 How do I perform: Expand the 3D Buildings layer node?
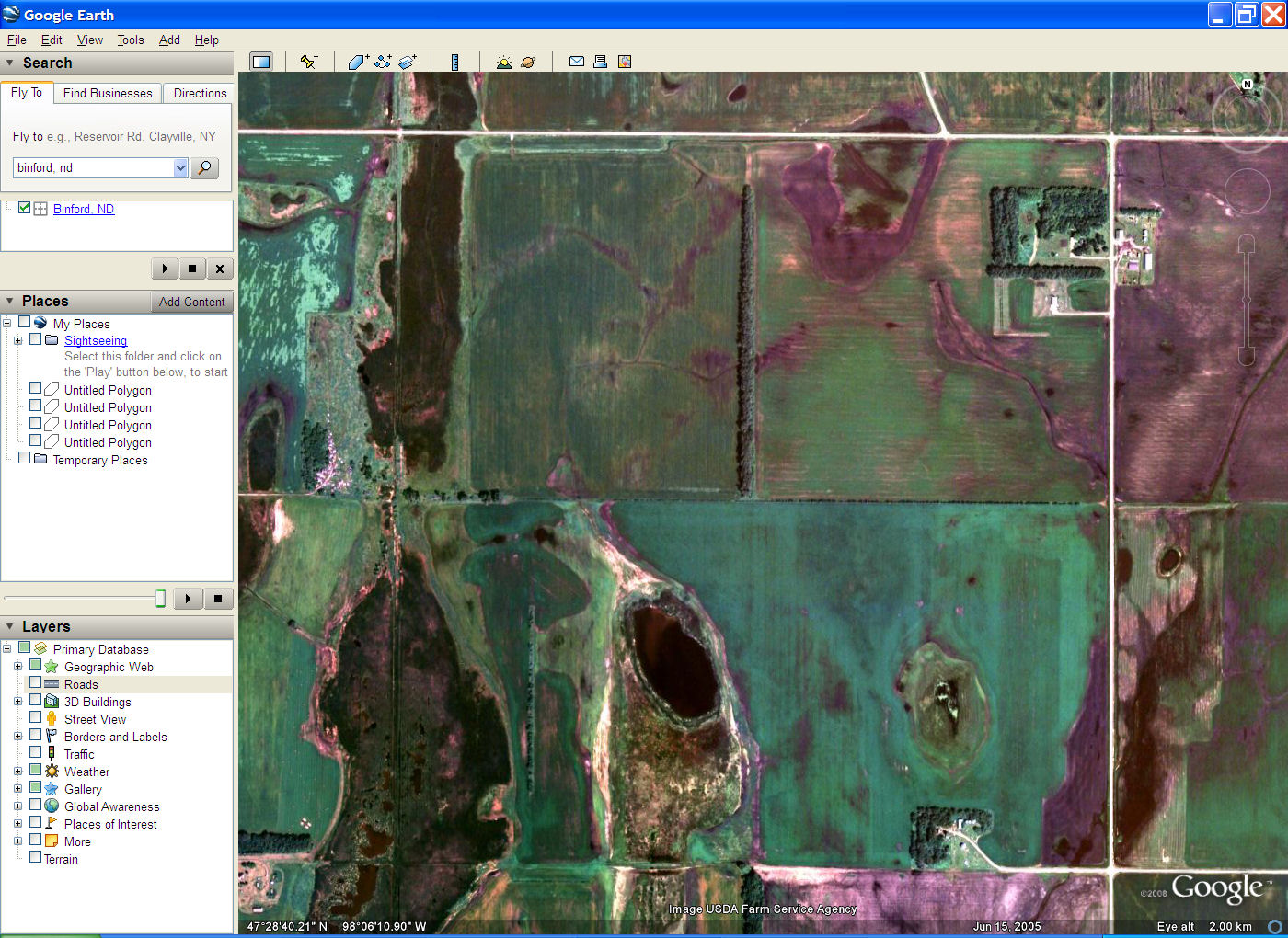click(17, 701)
